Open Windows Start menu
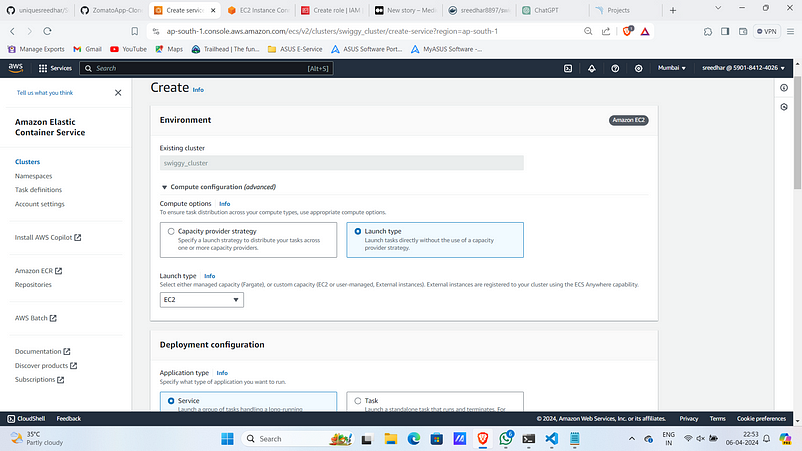The width and height of the screenshot is (802, 451). [x=227, y=439]
